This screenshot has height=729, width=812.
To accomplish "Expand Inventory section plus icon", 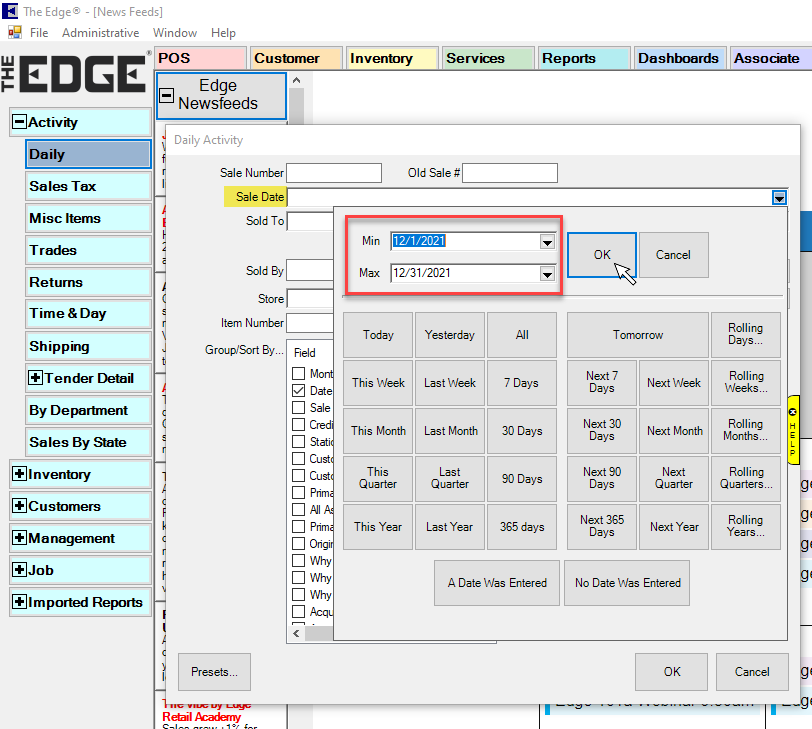I will (19, 474).
